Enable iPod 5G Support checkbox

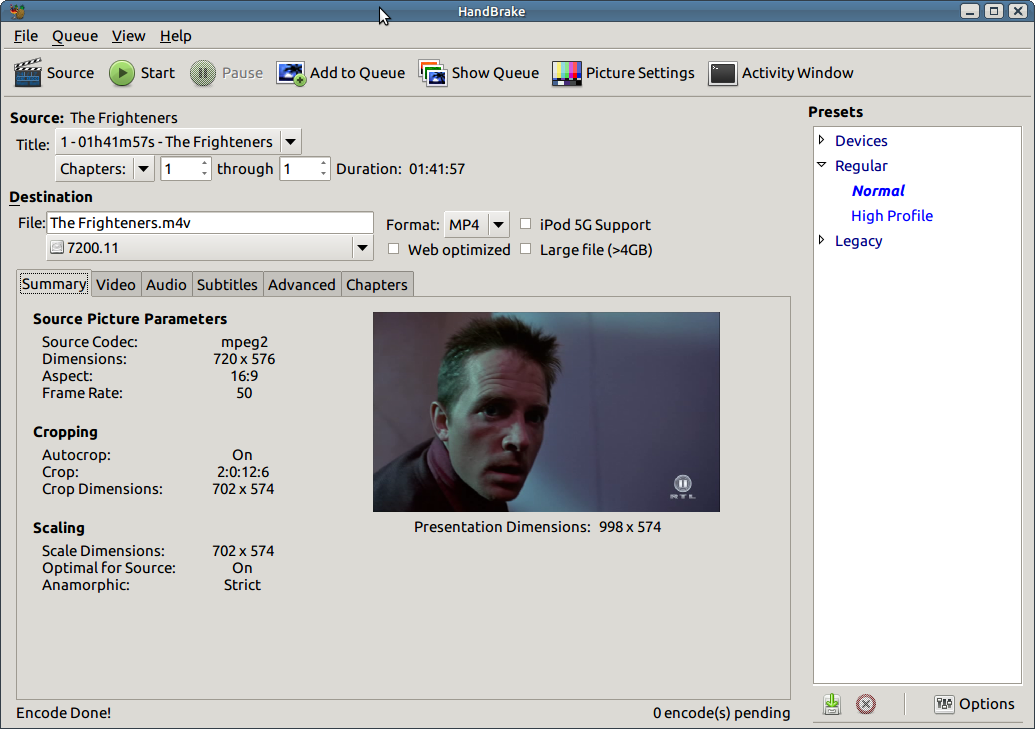[525, 224]
